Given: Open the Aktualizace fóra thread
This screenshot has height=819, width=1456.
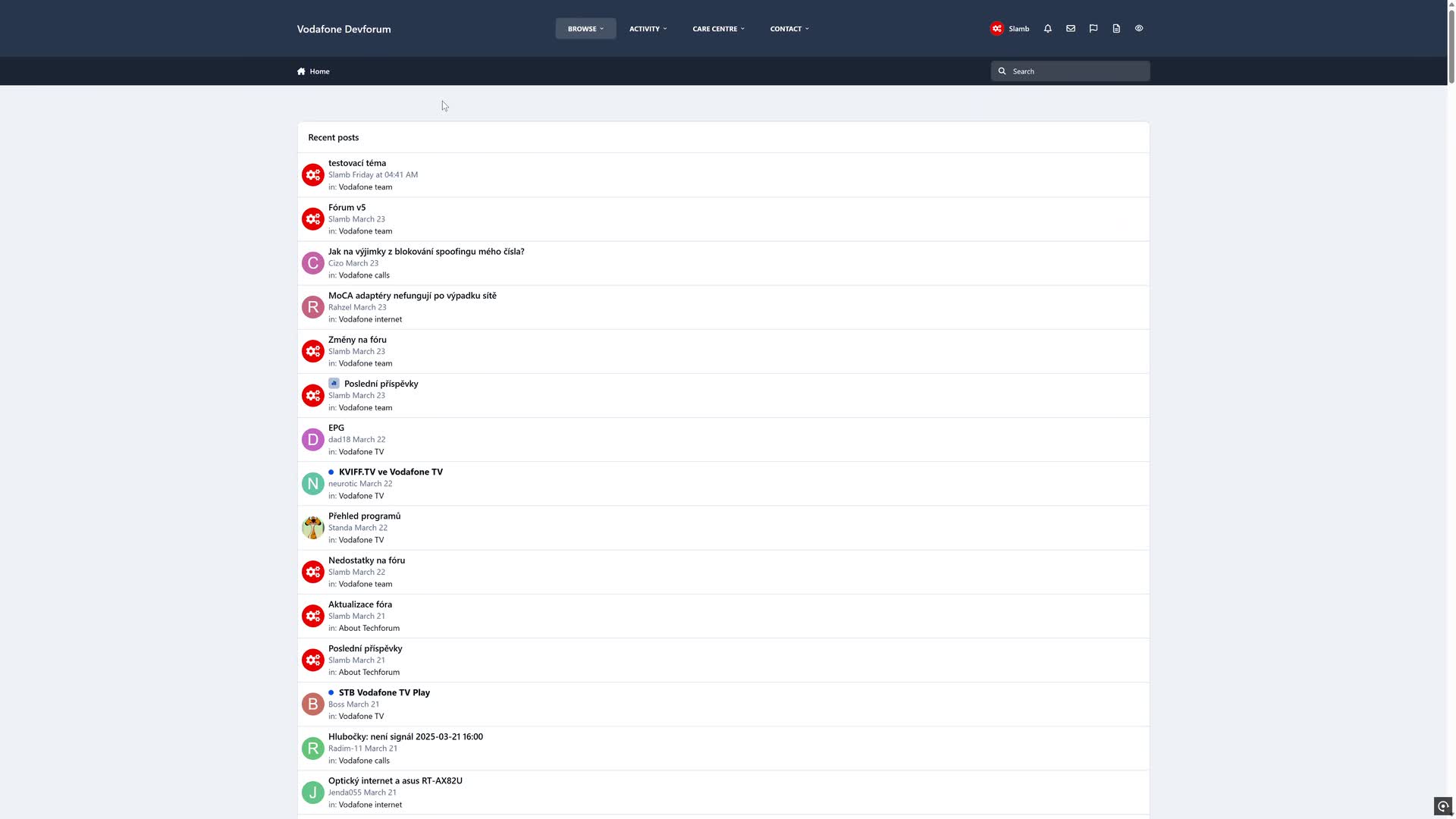Looking at the screenshot, I should point(360,604).
